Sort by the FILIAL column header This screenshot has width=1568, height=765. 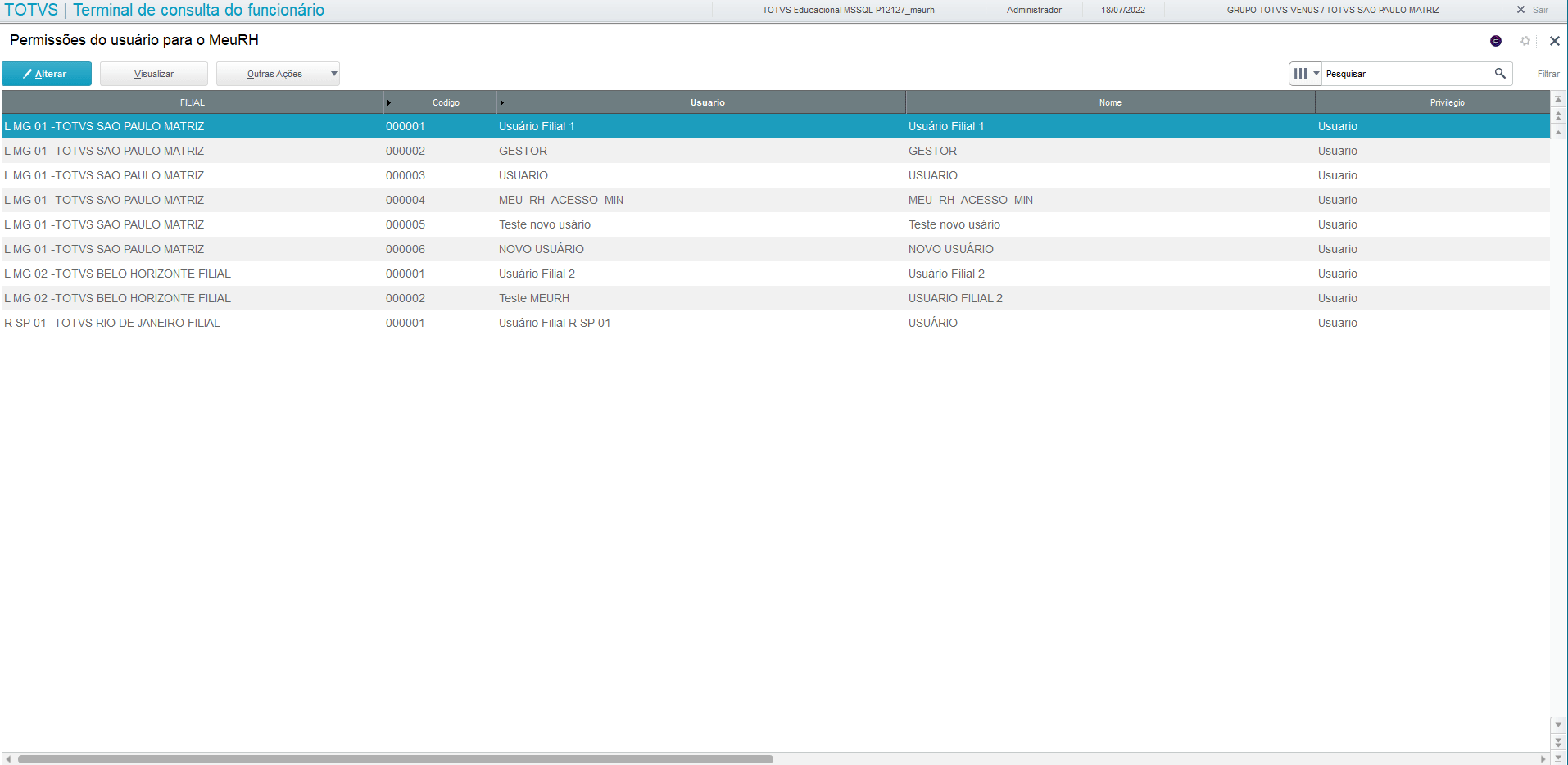[193, 102]
